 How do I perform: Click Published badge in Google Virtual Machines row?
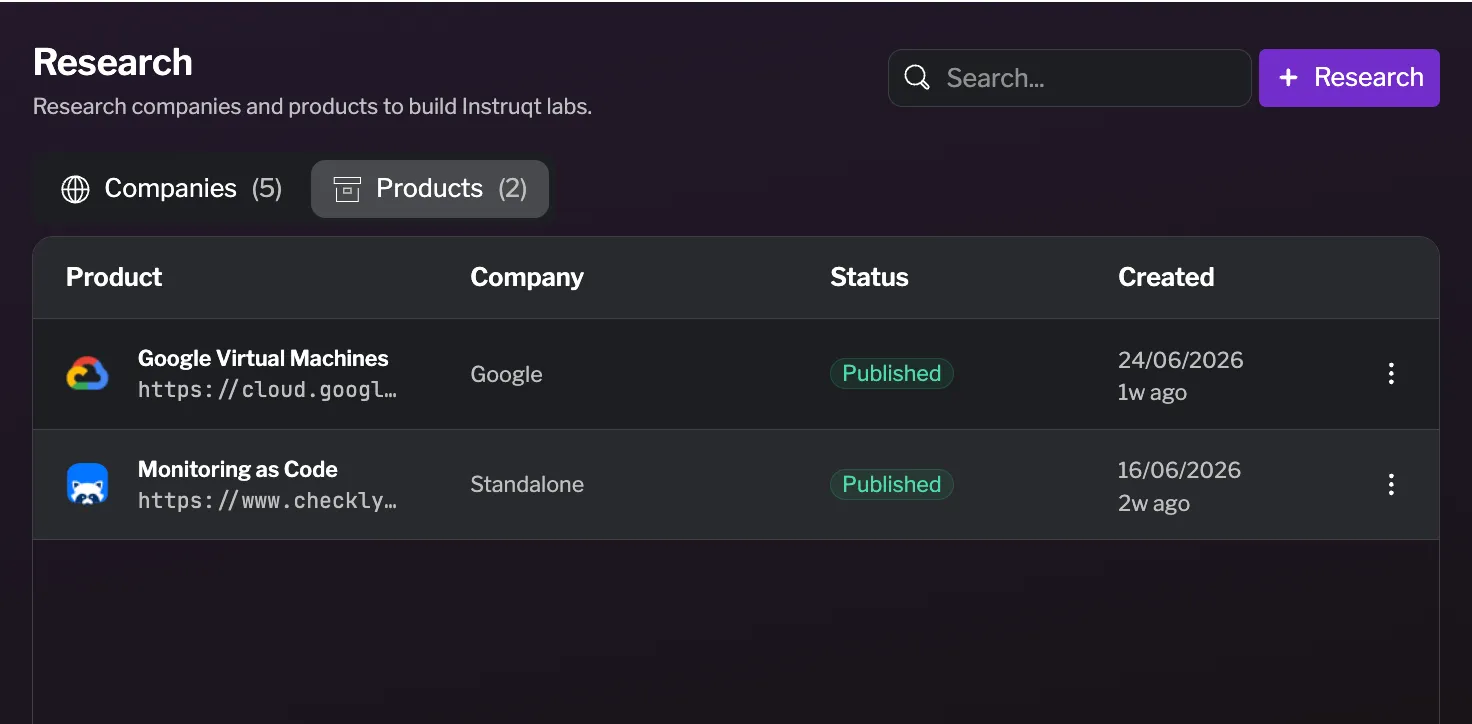click(x=892, y=373)
